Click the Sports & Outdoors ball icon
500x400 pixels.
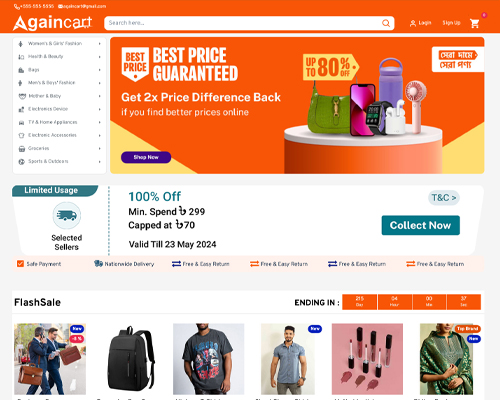(22, 161)
